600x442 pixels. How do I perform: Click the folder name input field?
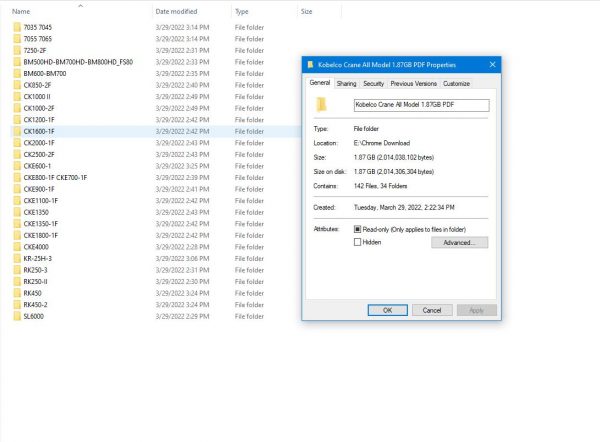coord(422,105)
